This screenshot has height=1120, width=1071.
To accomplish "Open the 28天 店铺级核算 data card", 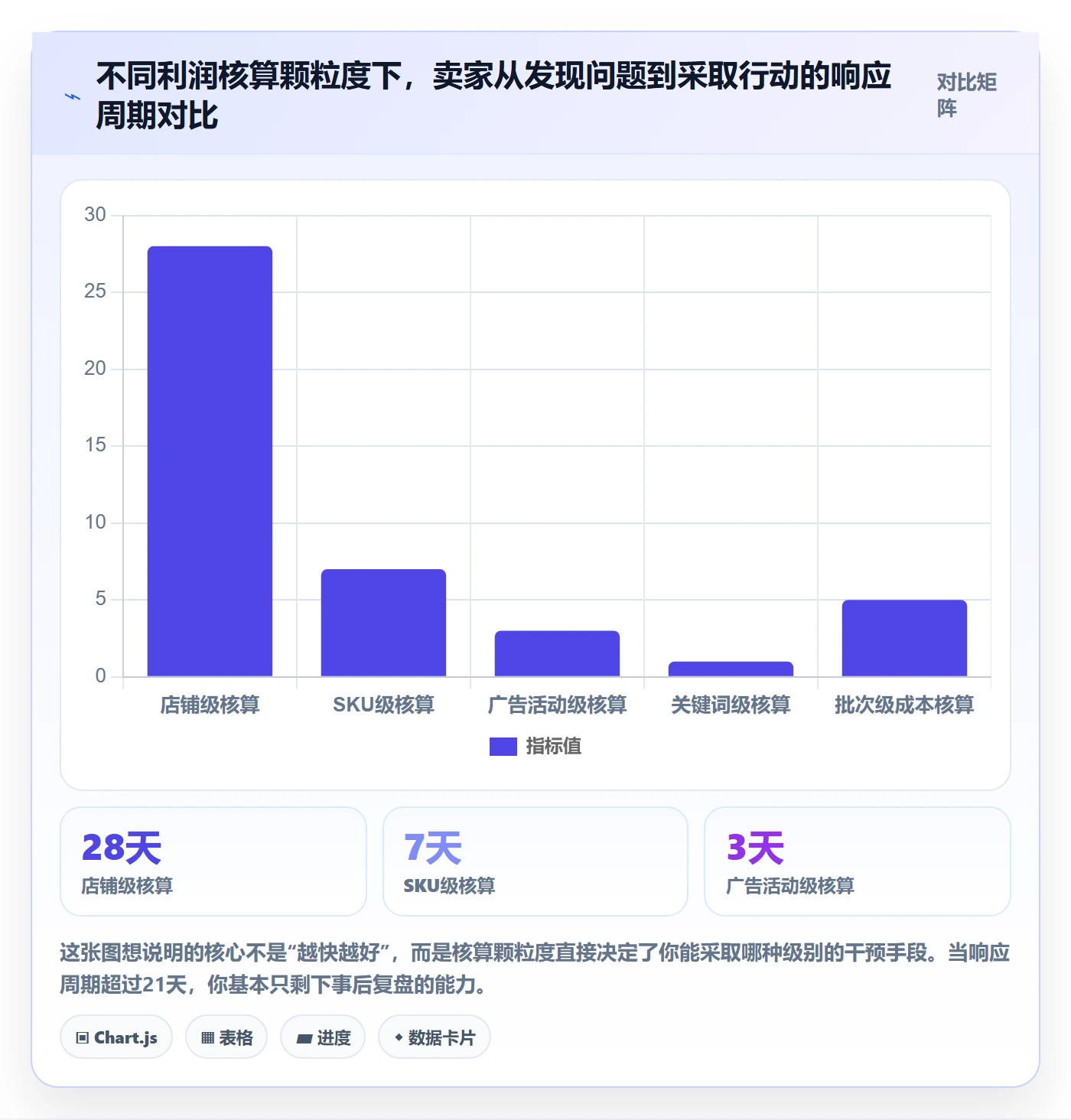I will [213, 861].
